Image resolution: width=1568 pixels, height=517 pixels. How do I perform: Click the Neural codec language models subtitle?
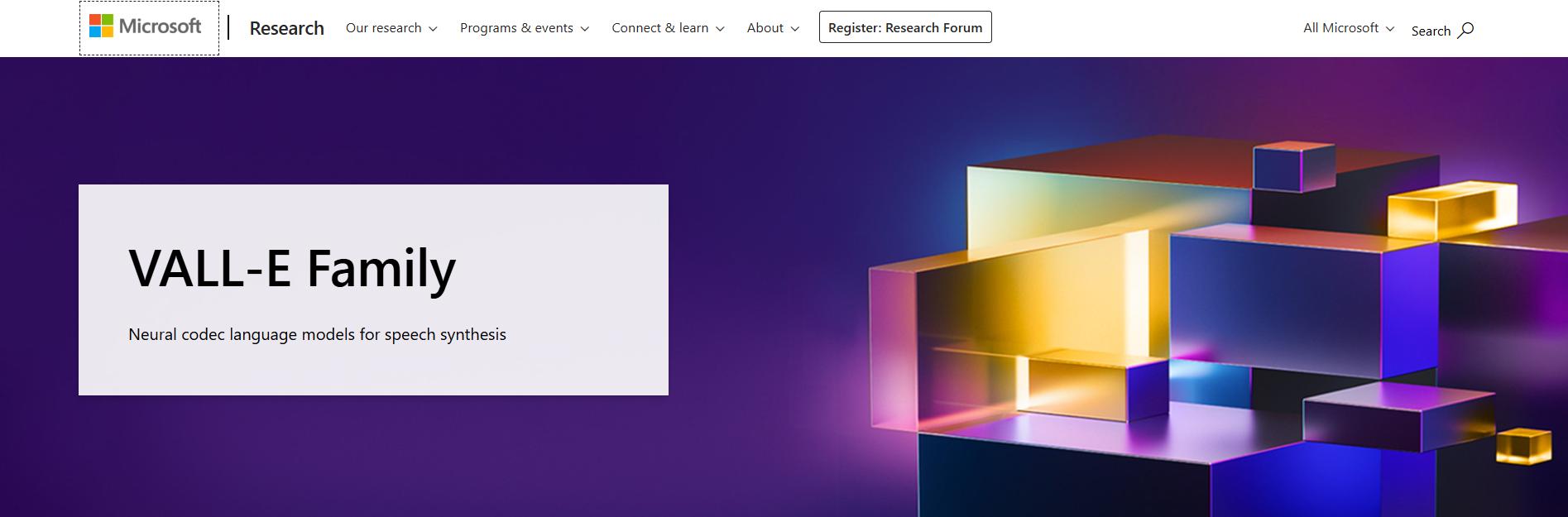point(317,334)
